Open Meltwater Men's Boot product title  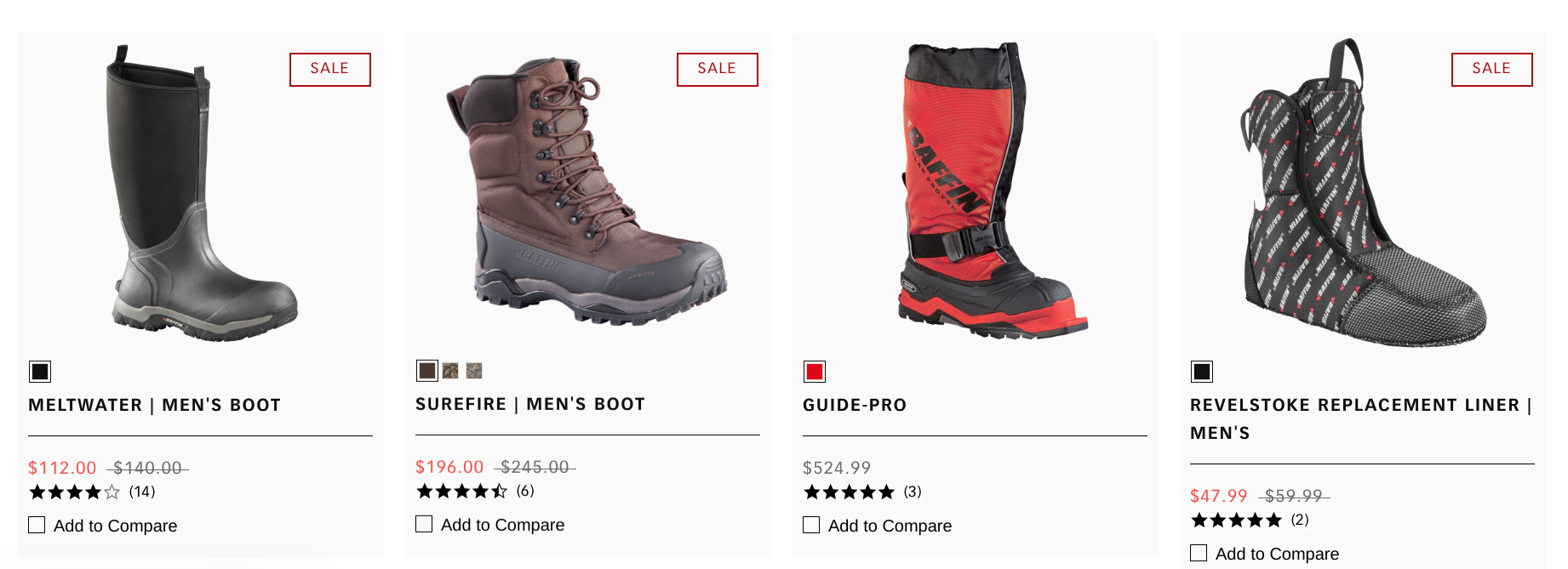pos(155,405)
